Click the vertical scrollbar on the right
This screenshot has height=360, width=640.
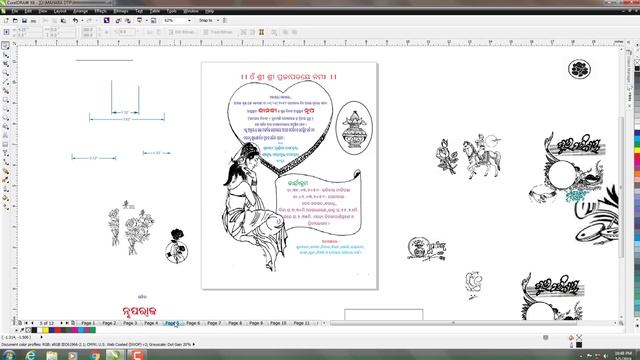[621, 187]
